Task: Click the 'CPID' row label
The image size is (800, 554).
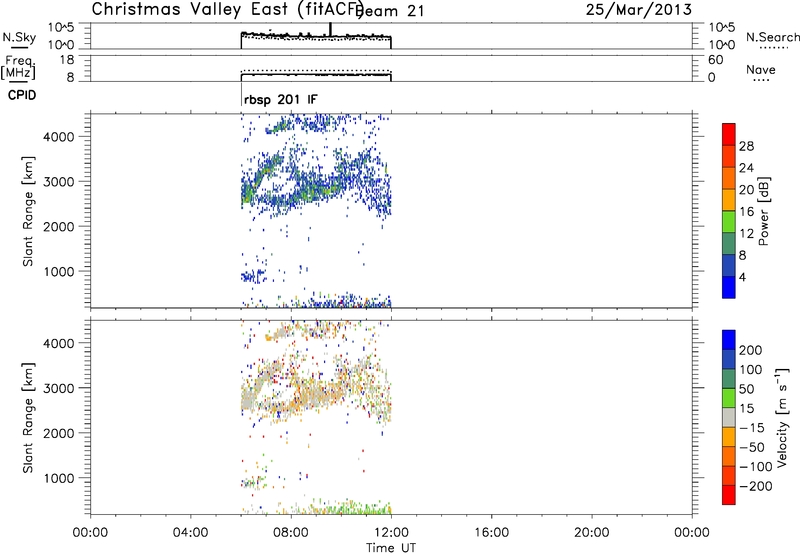Action: [x=22, y=95]
